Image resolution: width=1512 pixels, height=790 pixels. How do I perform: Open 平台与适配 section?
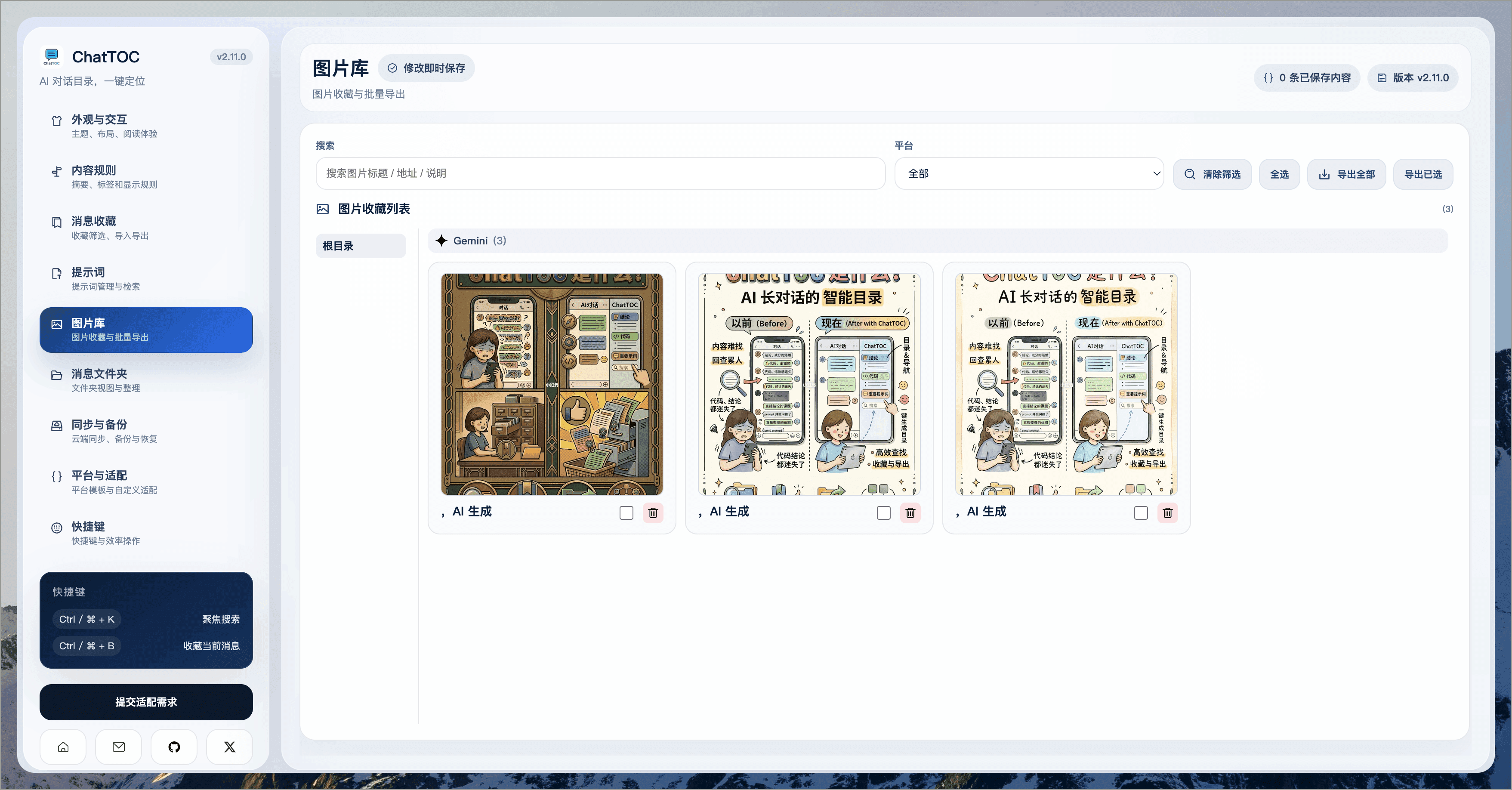[146, 482]
